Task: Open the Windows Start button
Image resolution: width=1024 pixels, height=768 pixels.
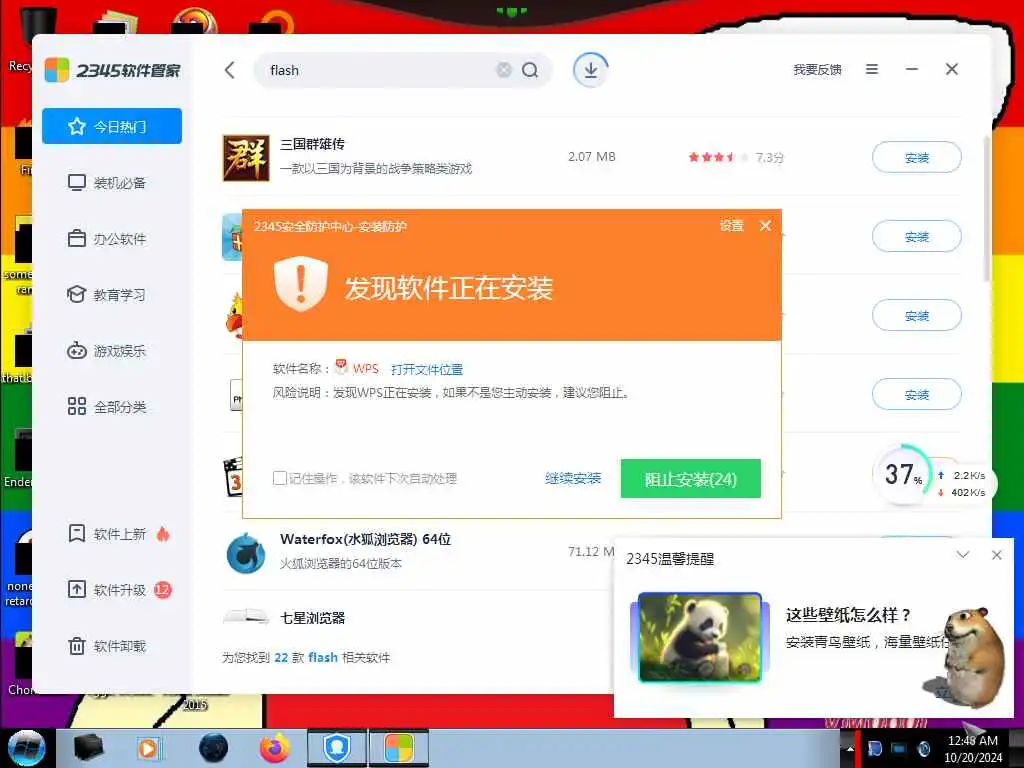Action: (27, 748)
